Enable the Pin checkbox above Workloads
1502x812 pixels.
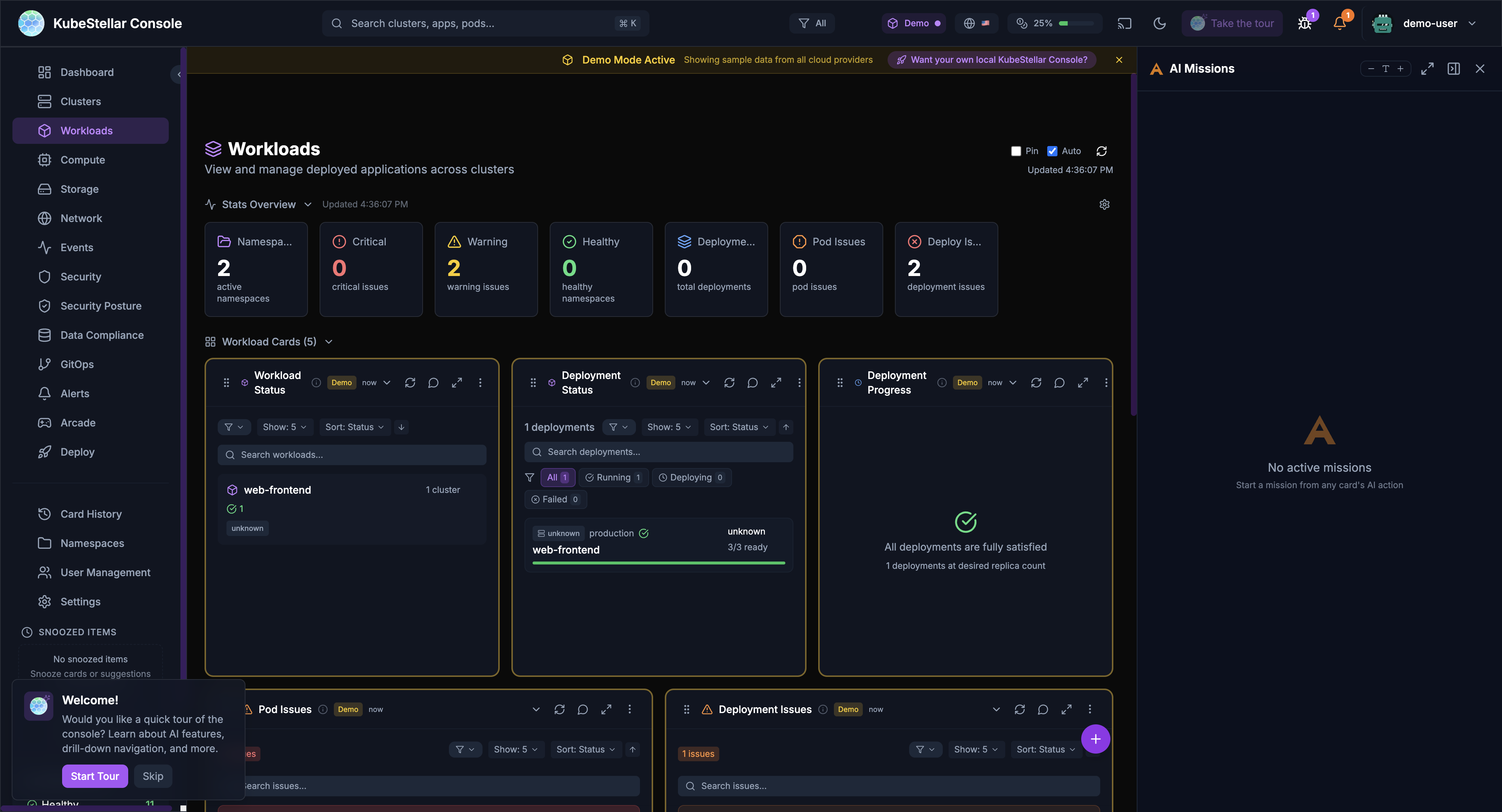click(x=1016, y=151)
